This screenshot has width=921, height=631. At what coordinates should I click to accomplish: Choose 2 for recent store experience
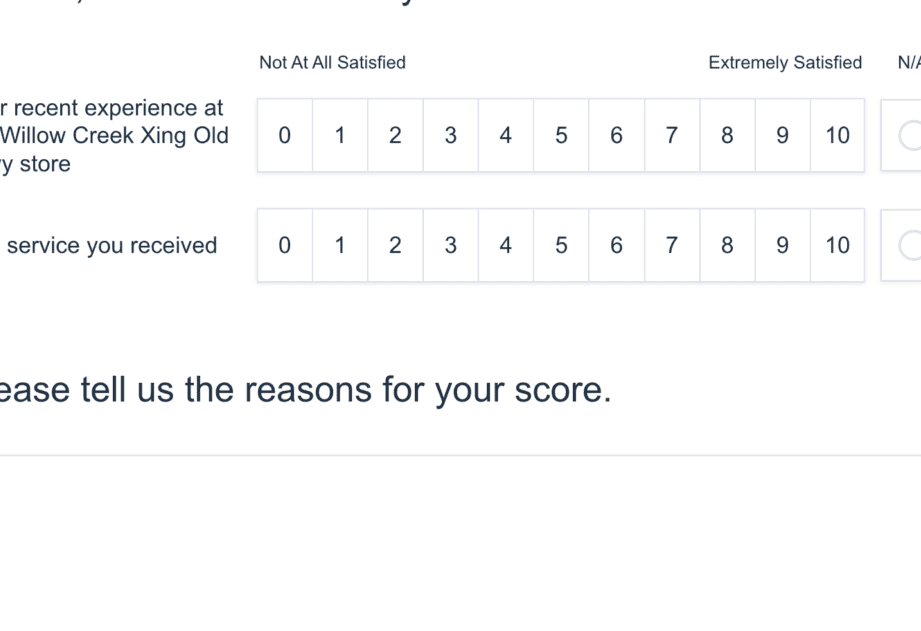point(395,135)
